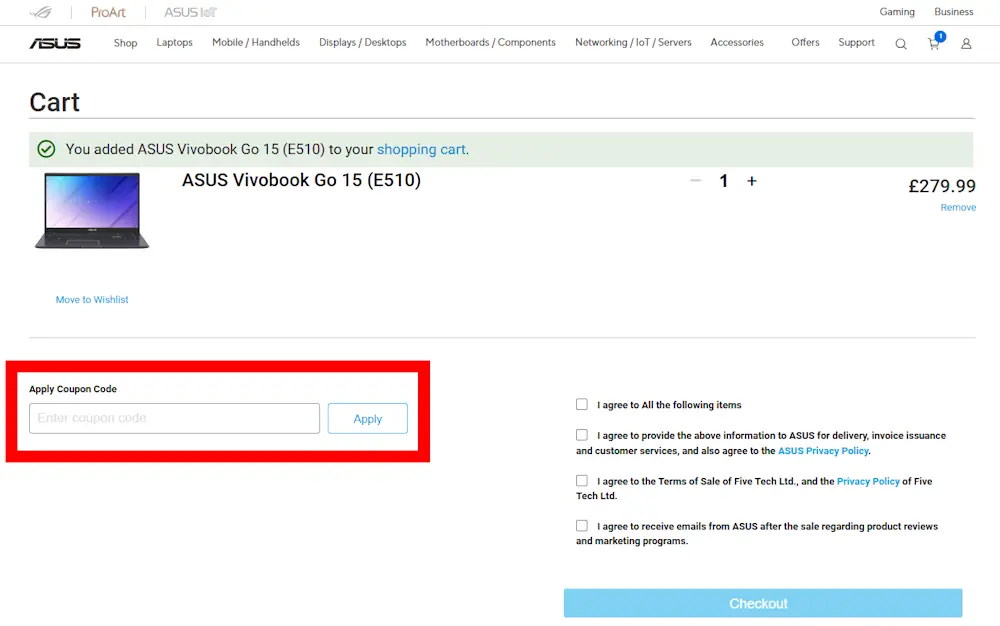Screen dimensions: 1000x626
Task: Go home via the ASUS logo
Action: pyautogui.click(x=55, y=43)
